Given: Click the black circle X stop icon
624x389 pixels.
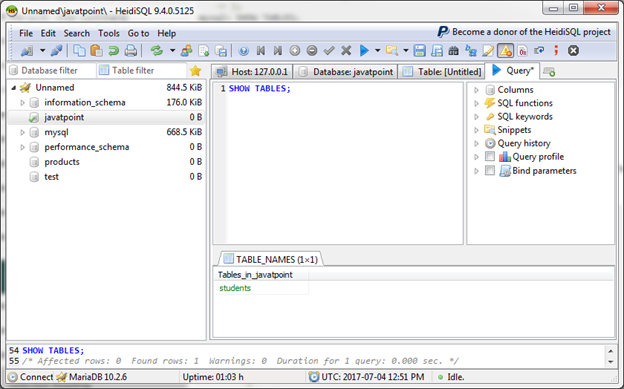Looking at the screenshot, I should [573, 51].
